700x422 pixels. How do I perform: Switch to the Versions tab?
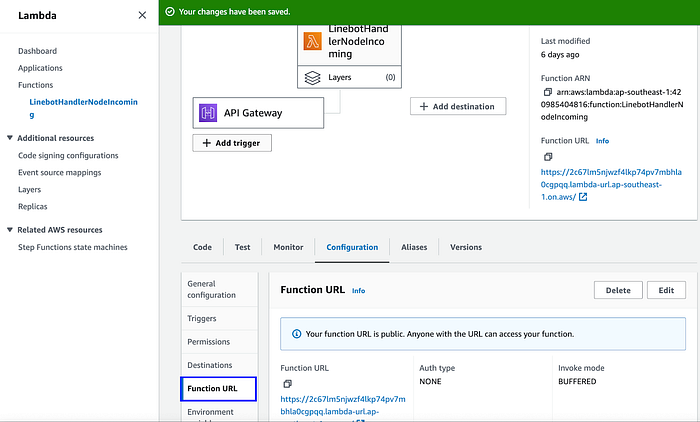(466, 247)
